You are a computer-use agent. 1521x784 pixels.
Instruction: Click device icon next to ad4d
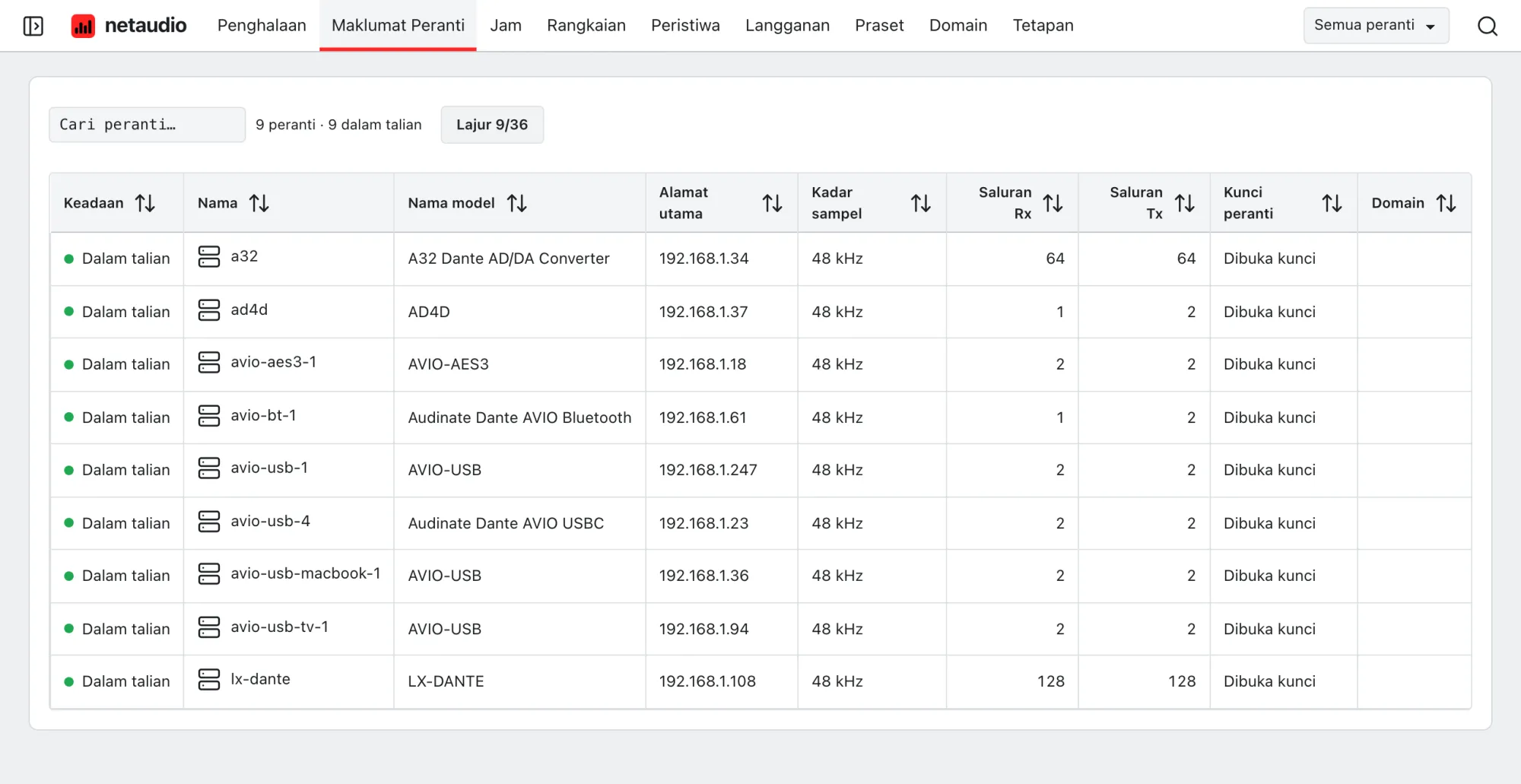tap(209, 310)
